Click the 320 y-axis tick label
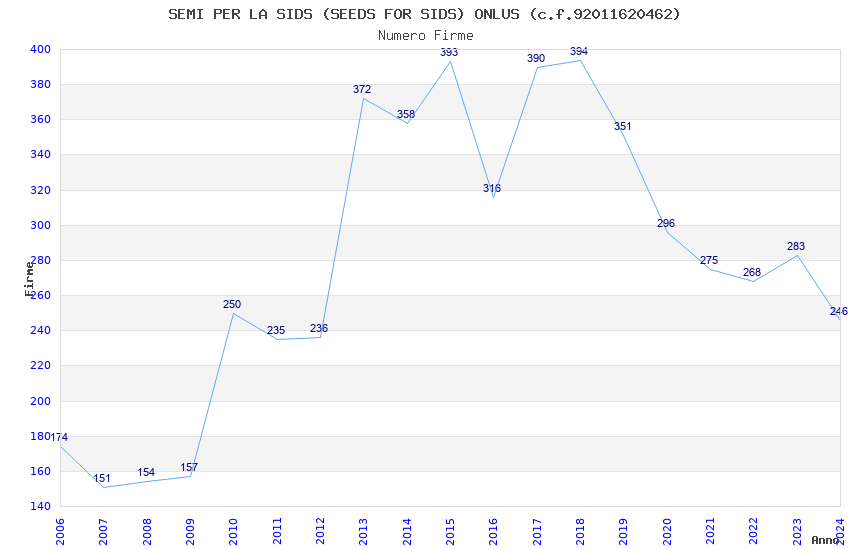The height and width of the screenshot is (550, 850). point(40,190)
